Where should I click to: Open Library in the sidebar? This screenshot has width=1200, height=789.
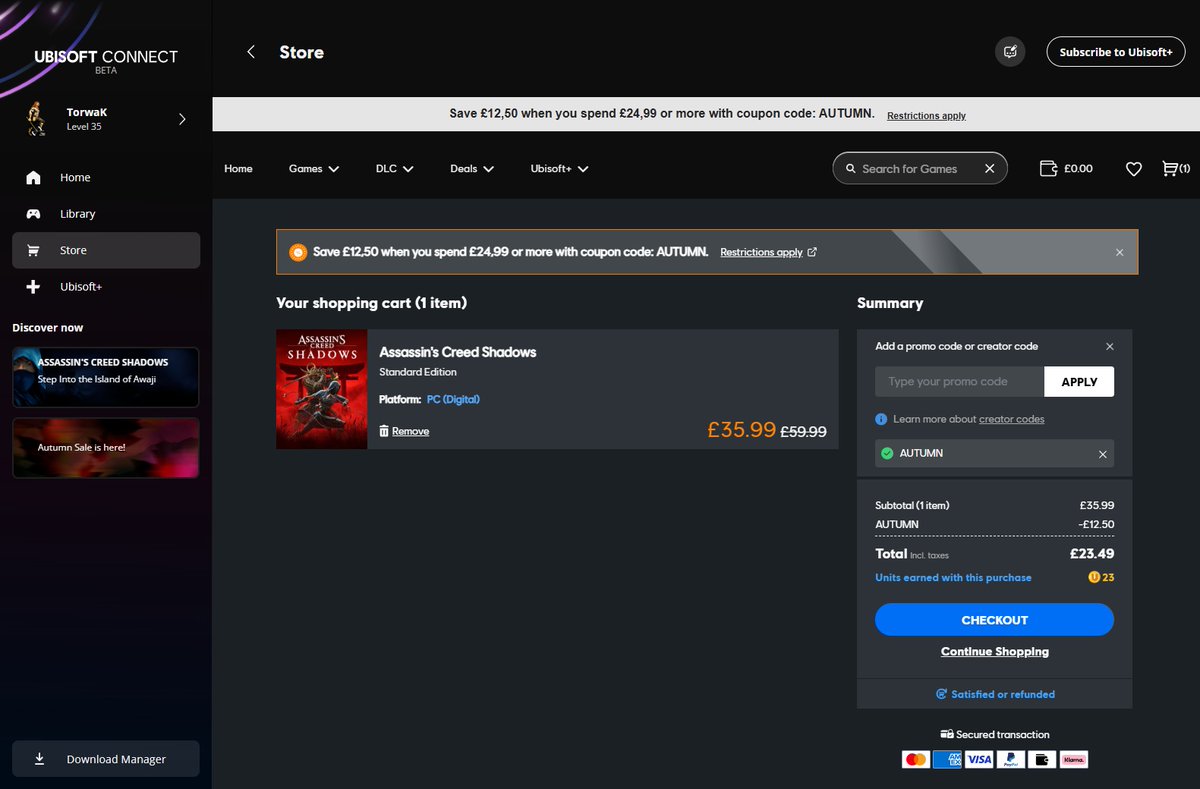106,214
